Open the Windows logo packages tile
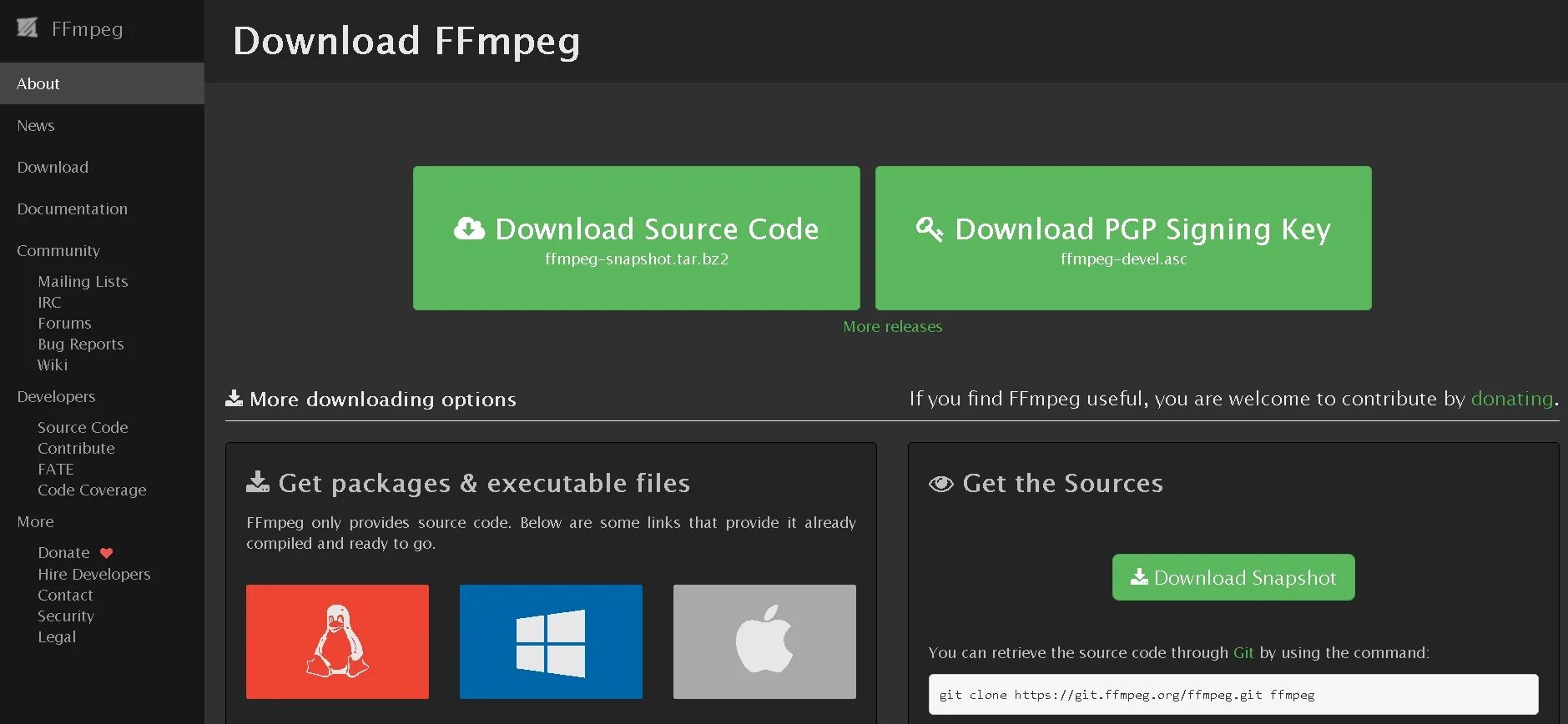The image size is (1568, 724). (x=551, y=641)
